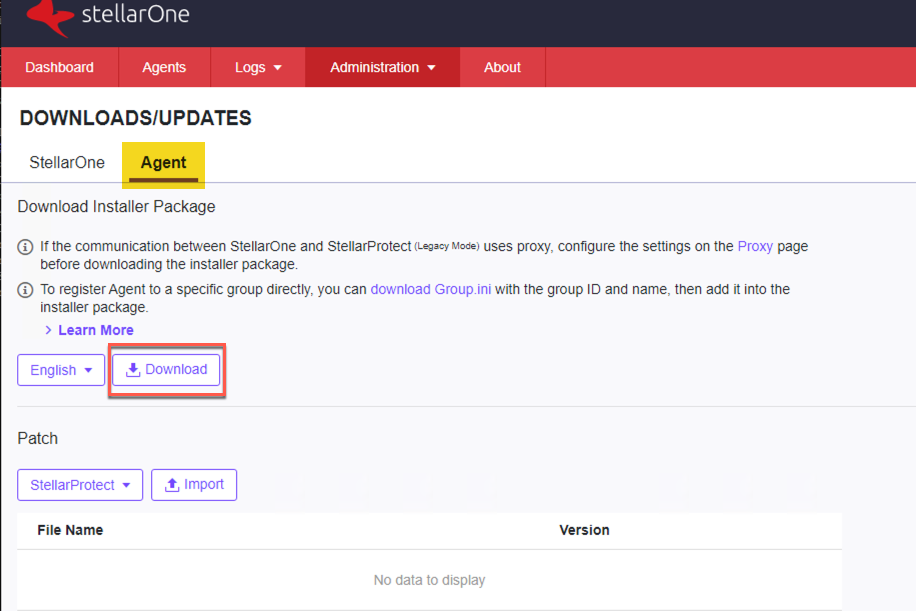Follow the Proxy page link
Image resolution: width=916 pixels, height=611 pixels.
pos(755,246)
